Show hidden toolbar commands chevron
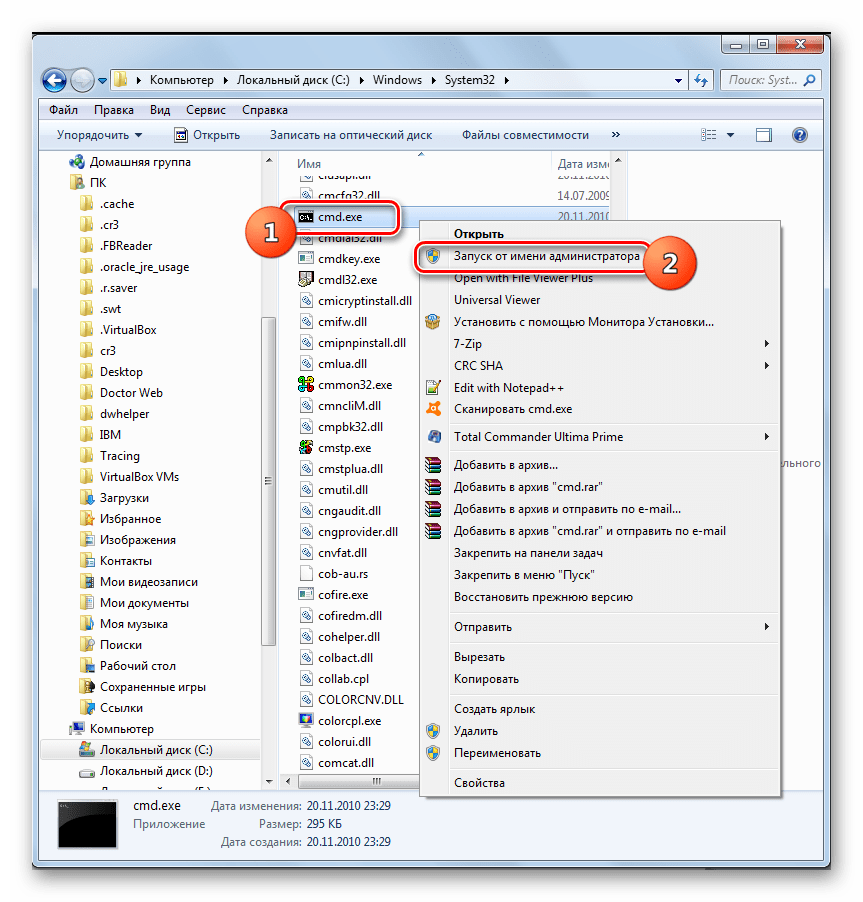Image resolution: width=863 pixels, height=902 pixels. [615, 135]
